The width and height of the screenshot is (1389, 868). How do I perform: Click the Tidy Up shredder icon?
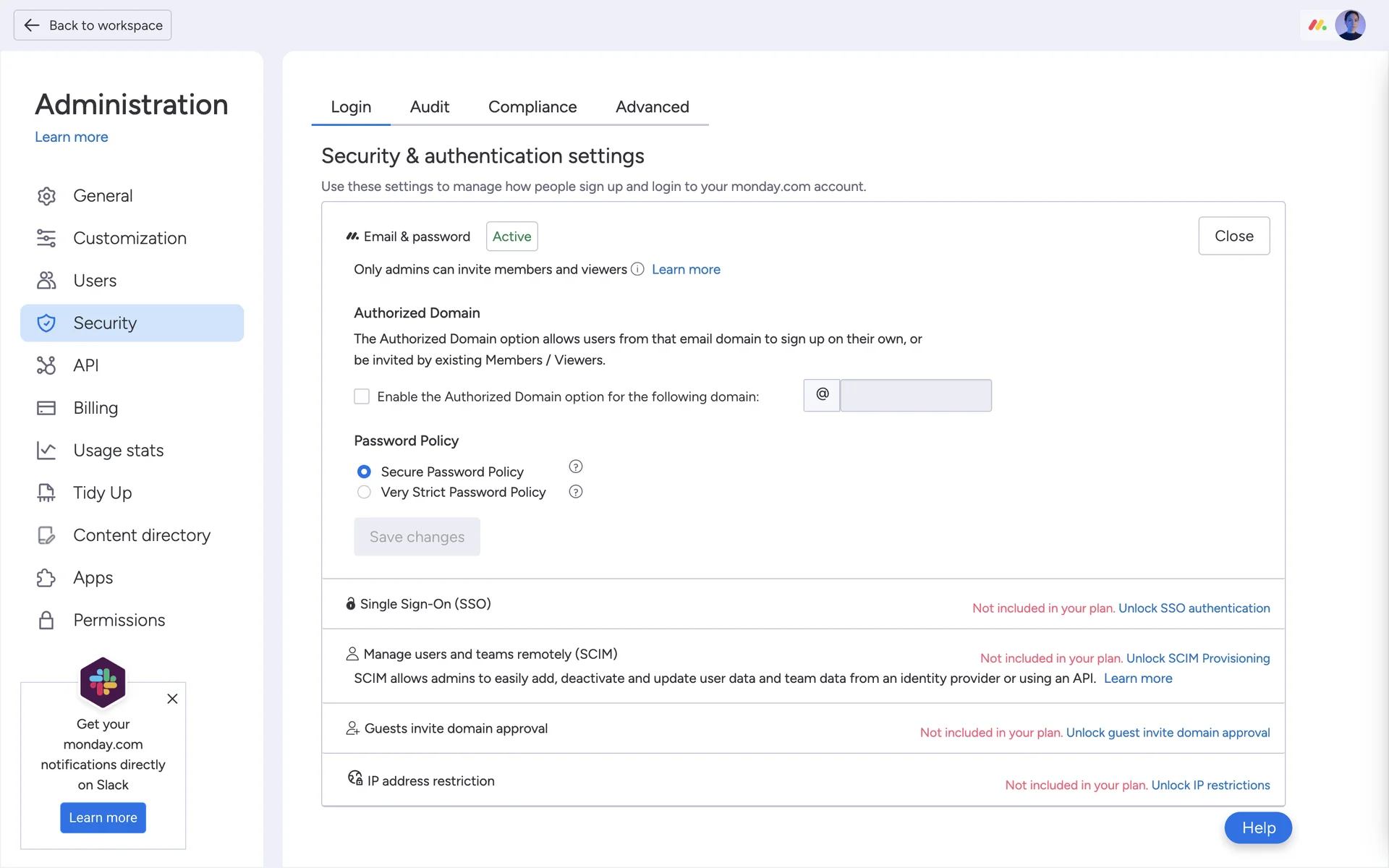[46, 493]
